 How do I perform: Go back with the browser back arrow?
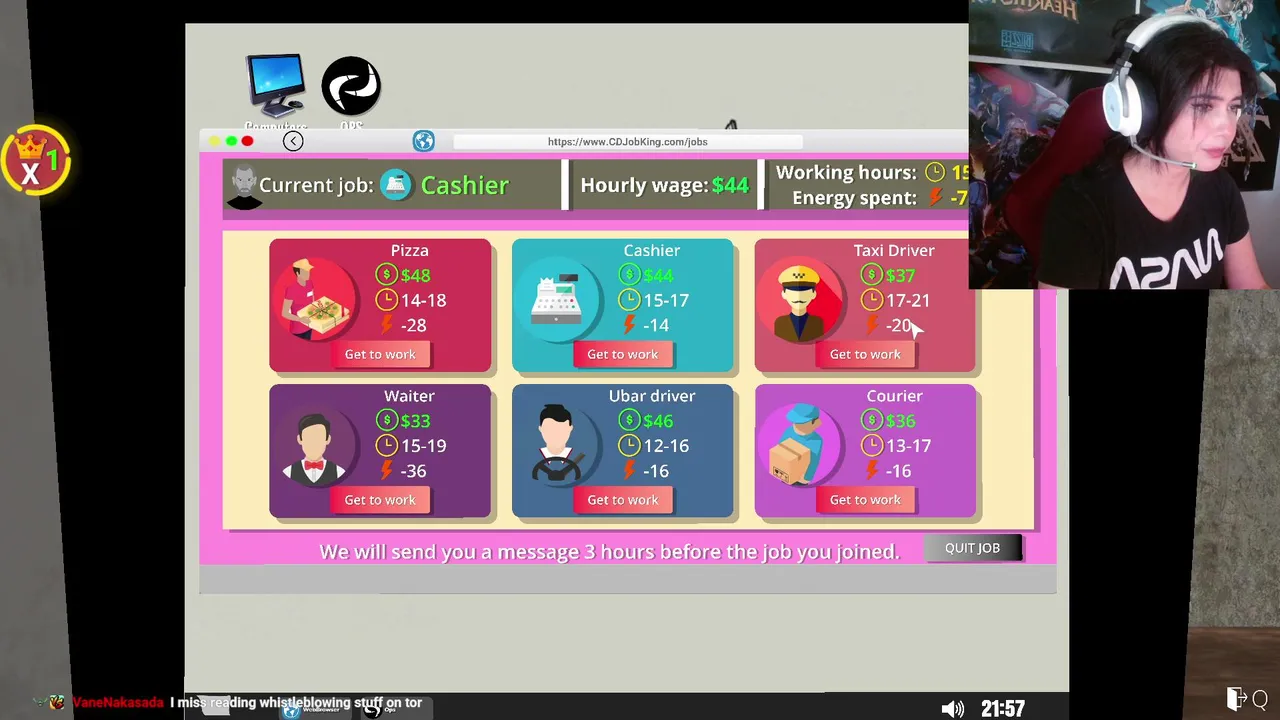point(293,141)
